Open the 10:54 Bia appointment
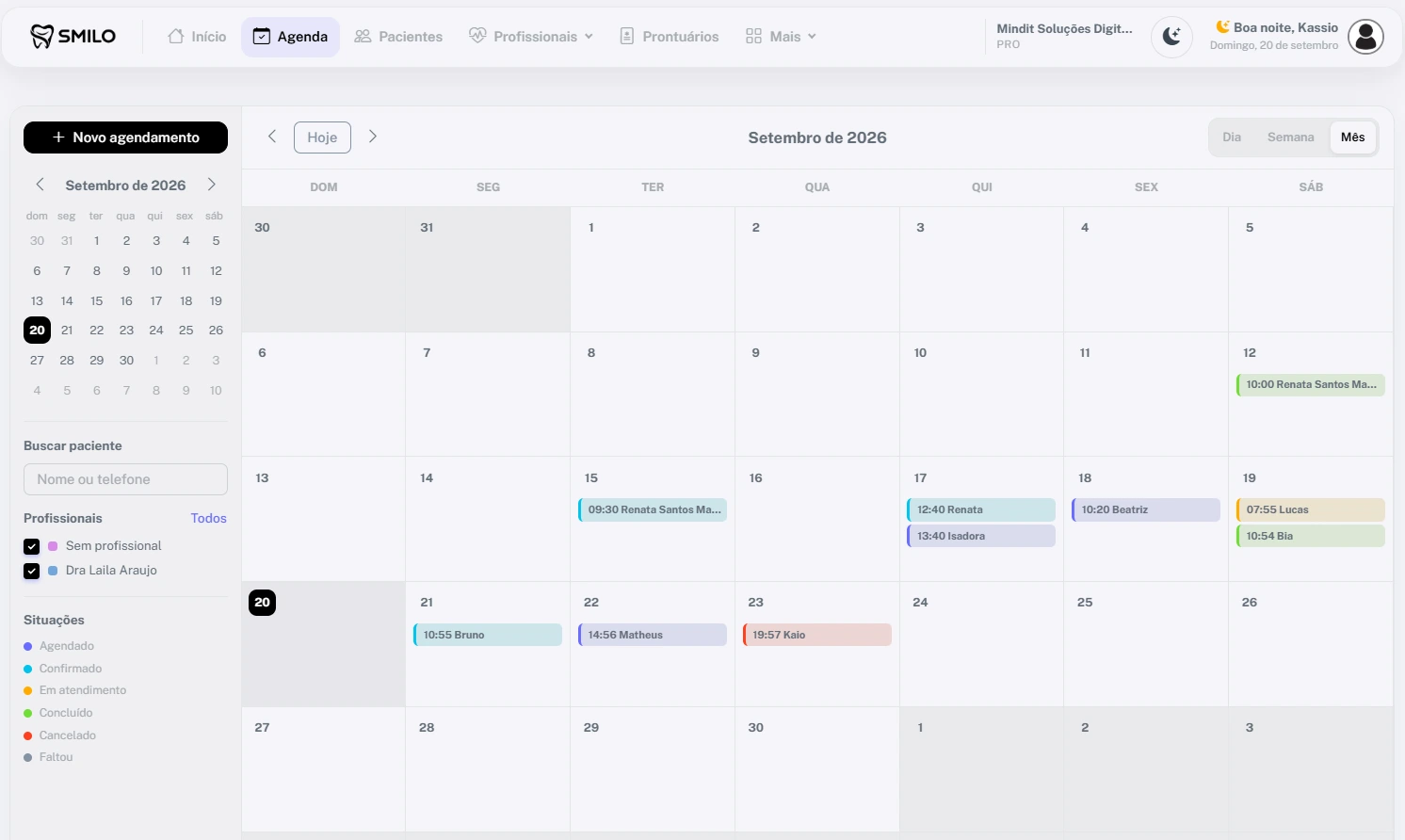Screen dimensions: 1405x840 coord(1311,536)
